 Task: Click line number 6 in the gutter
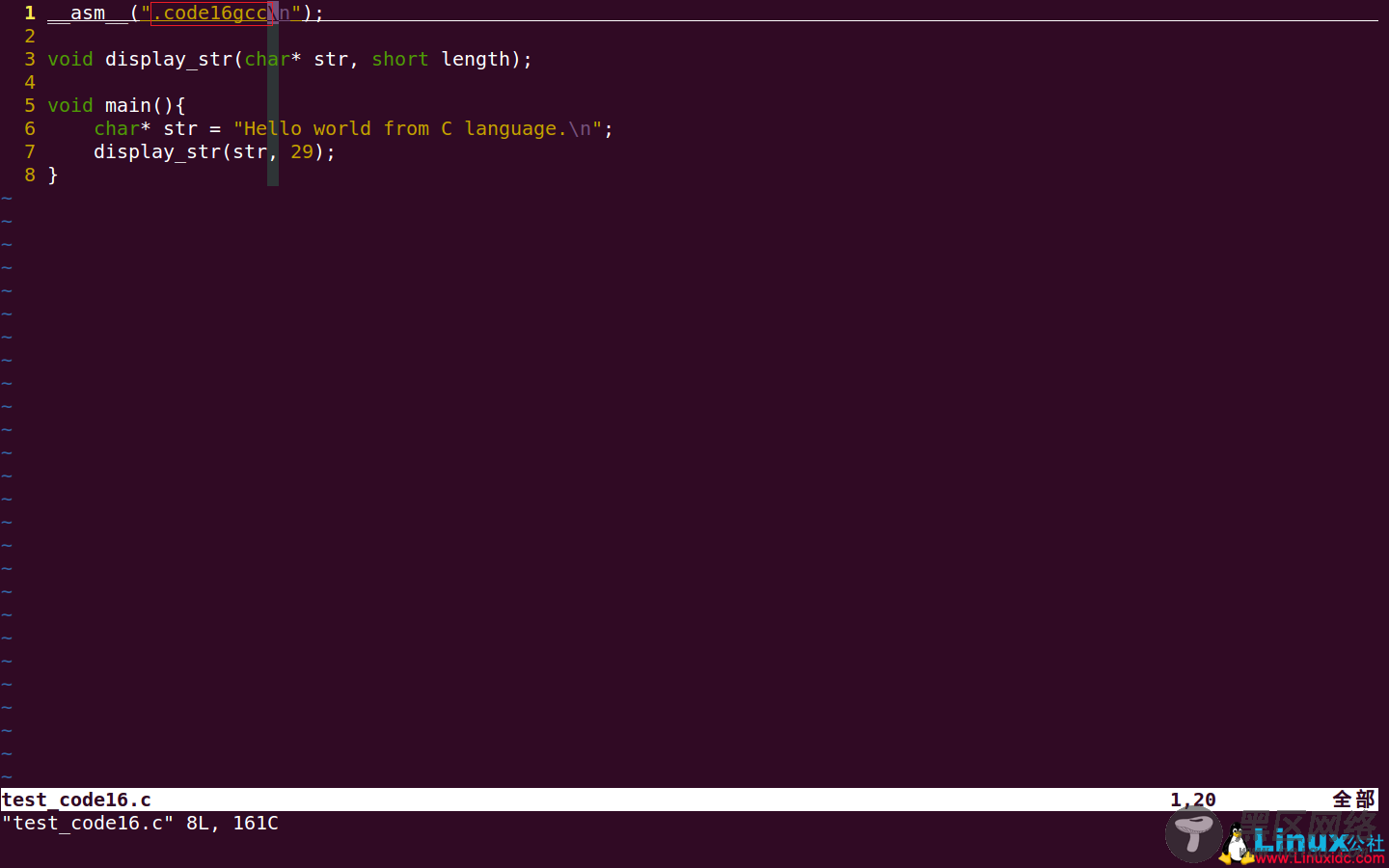click(30, 129)
